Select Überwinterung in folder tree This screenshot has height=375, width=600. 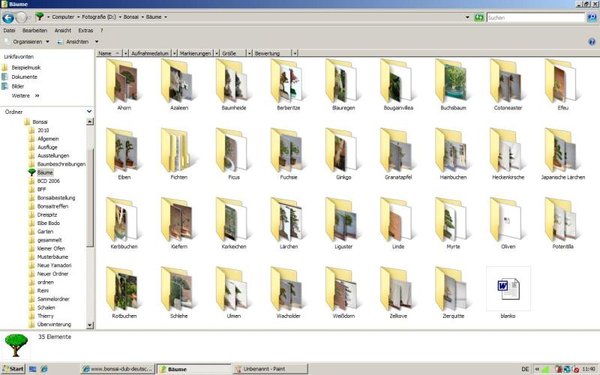pyautogui.click(x=54, y=324)
